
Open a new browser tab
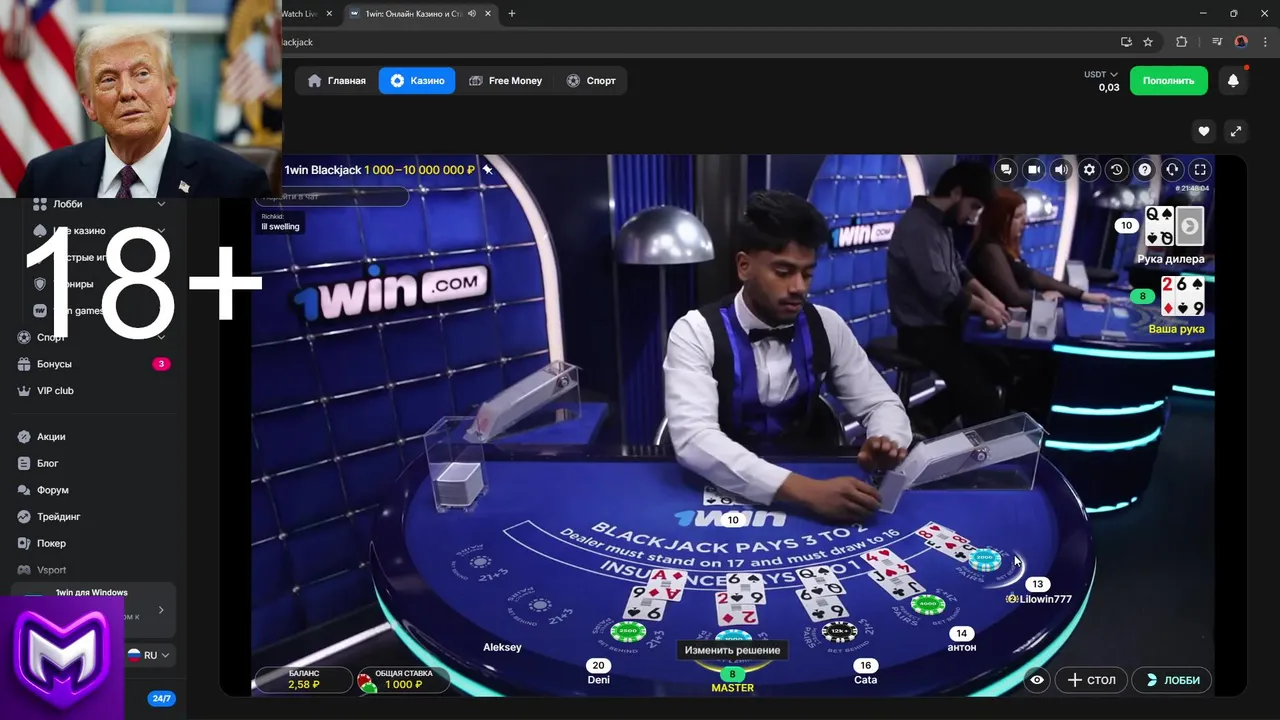tap(512, 14)
